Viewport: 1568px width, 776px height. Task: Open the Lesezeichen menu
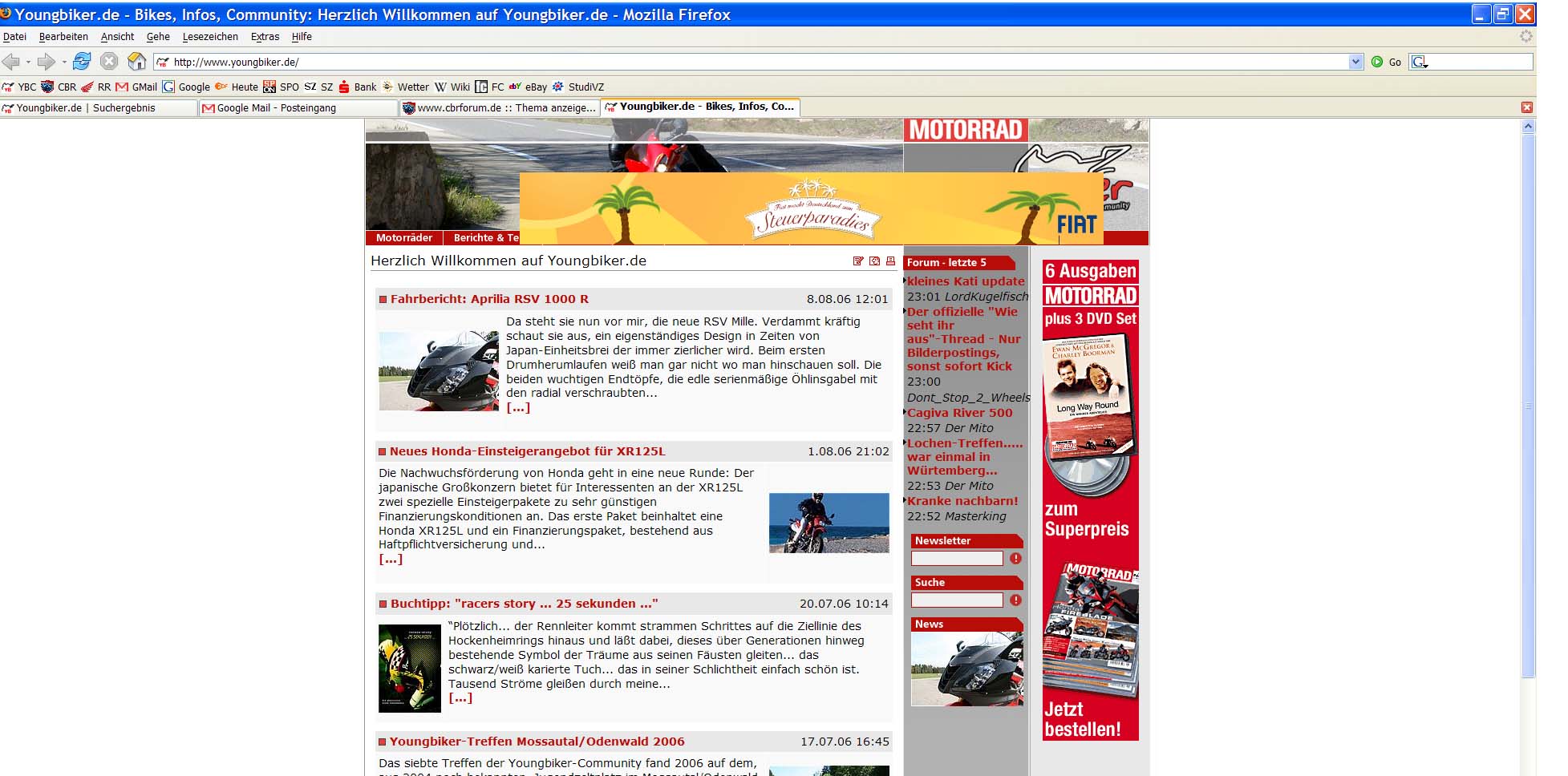[210, 37]
